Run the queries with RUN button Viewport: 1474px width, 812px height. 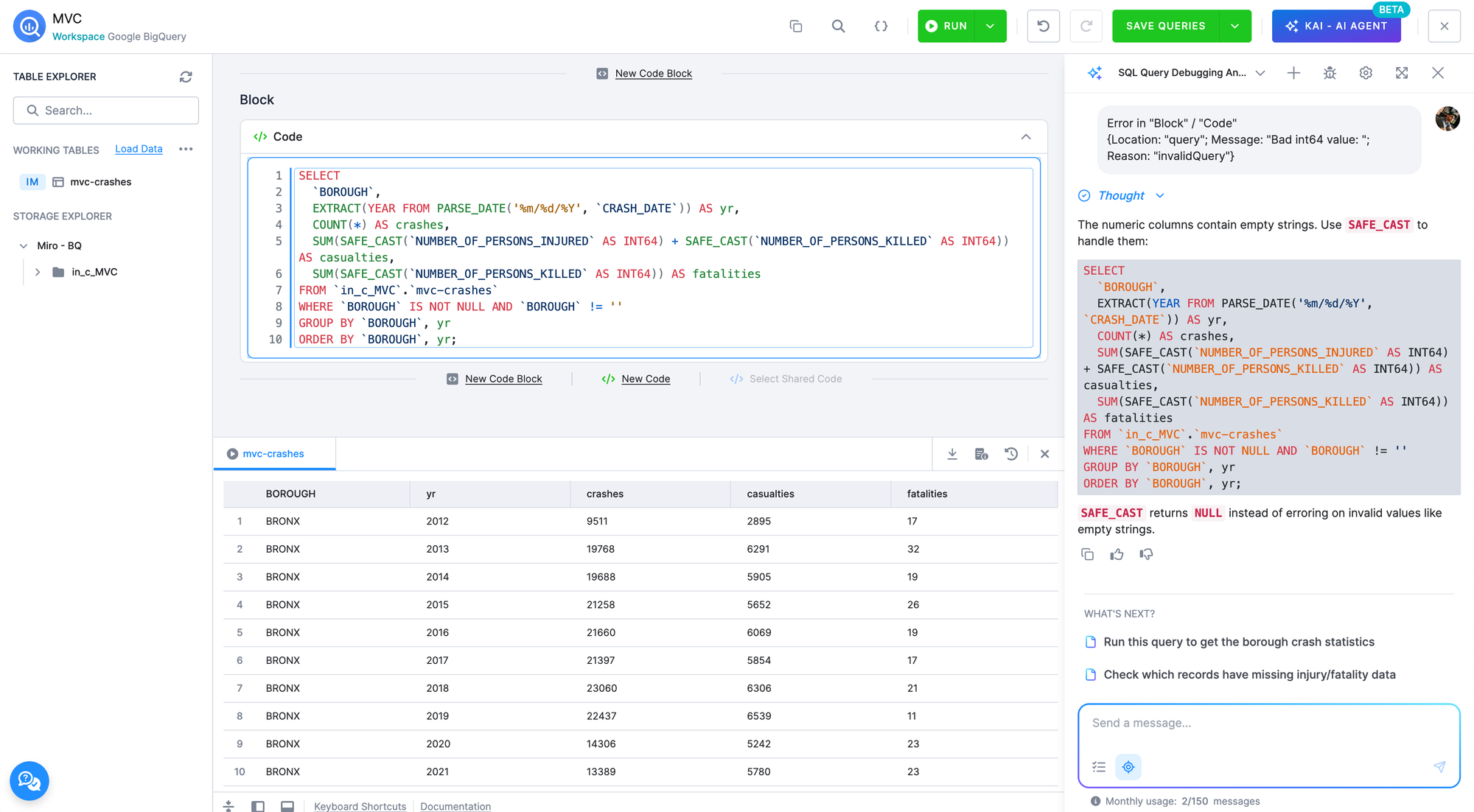pyautogui.click(x=946, y=27)
